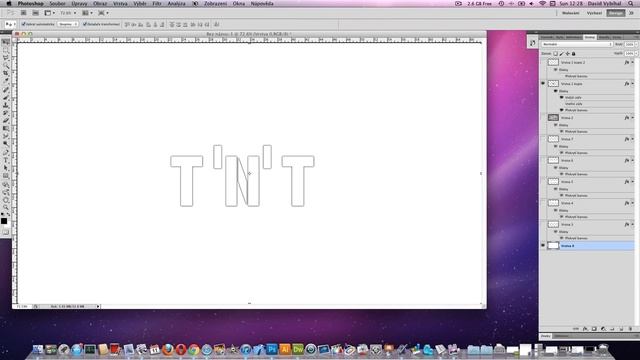Open Illustrator from the Dock
640x360 pixels.
(285, 349)
